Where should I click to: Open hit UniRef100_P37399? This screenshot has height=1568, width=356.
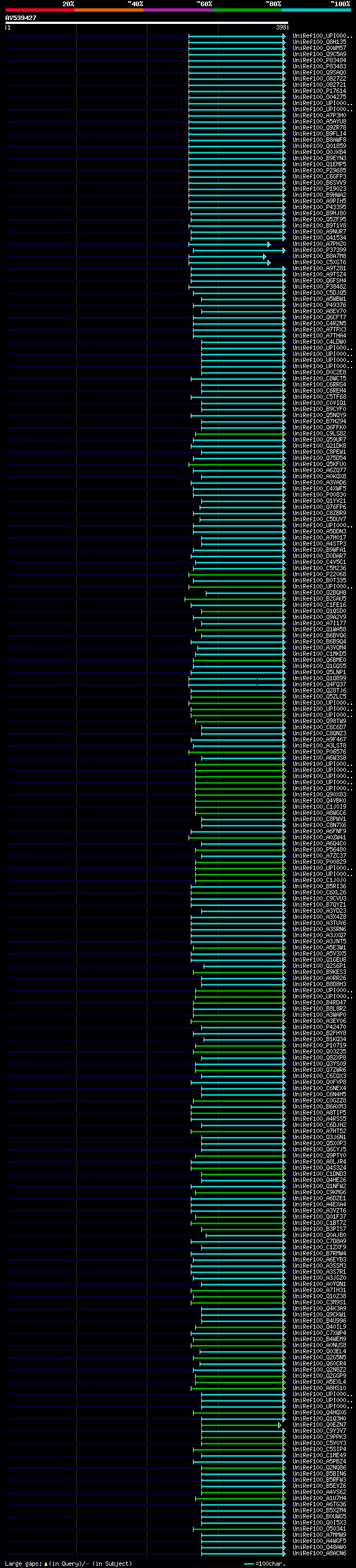coord(319,250)
